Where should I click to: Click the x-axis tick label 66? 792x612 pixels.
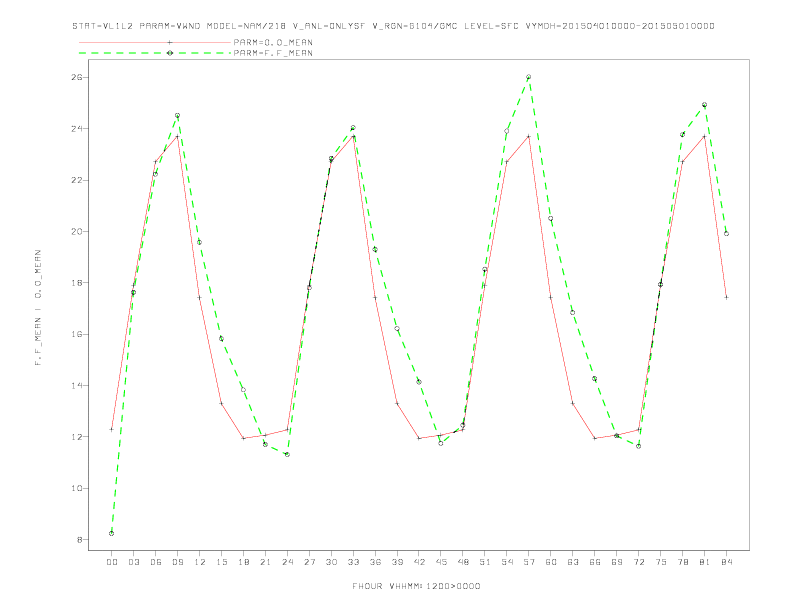[x=595, y=562]
